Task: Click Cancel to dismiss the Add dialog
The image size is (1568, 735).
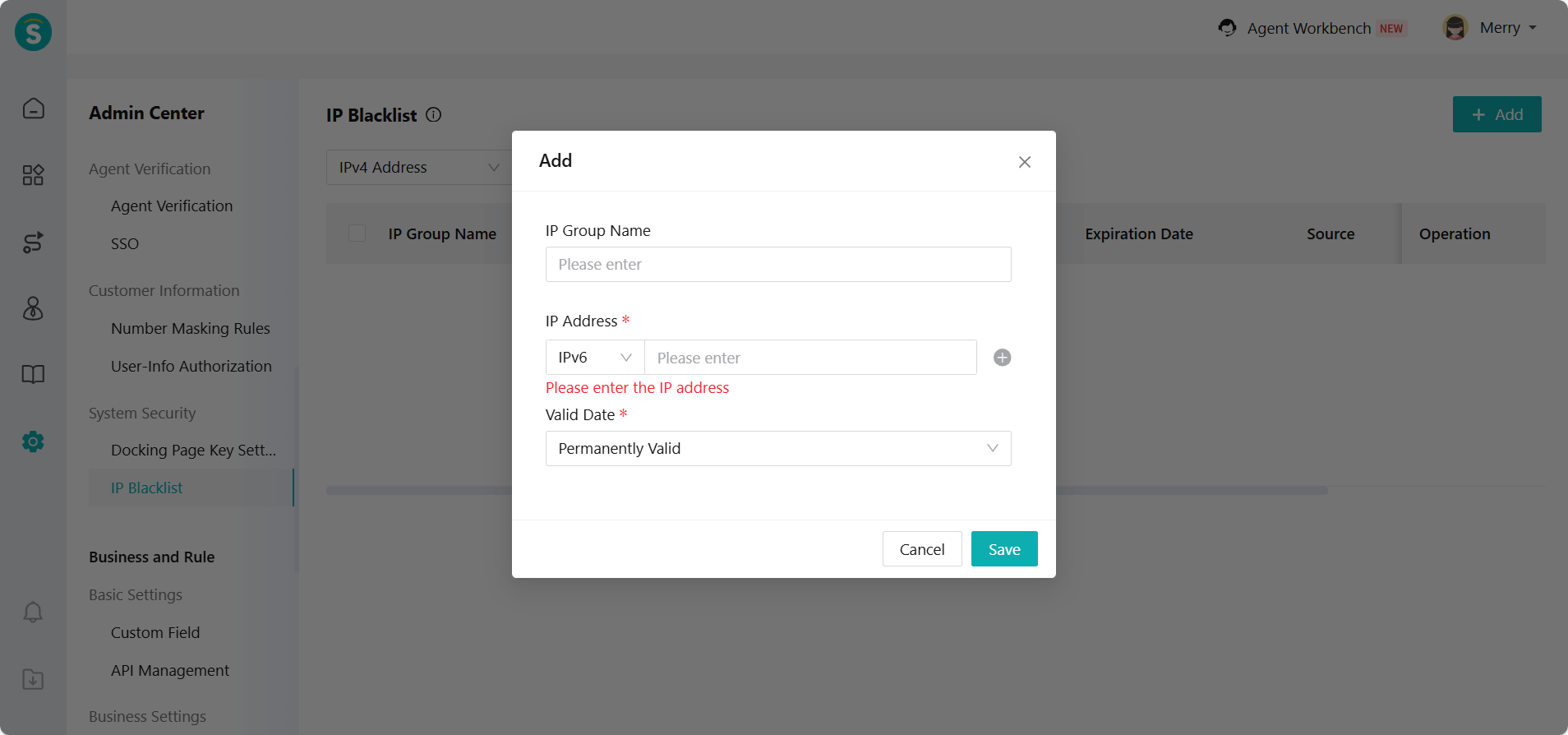Action: [x=921, y=549]
